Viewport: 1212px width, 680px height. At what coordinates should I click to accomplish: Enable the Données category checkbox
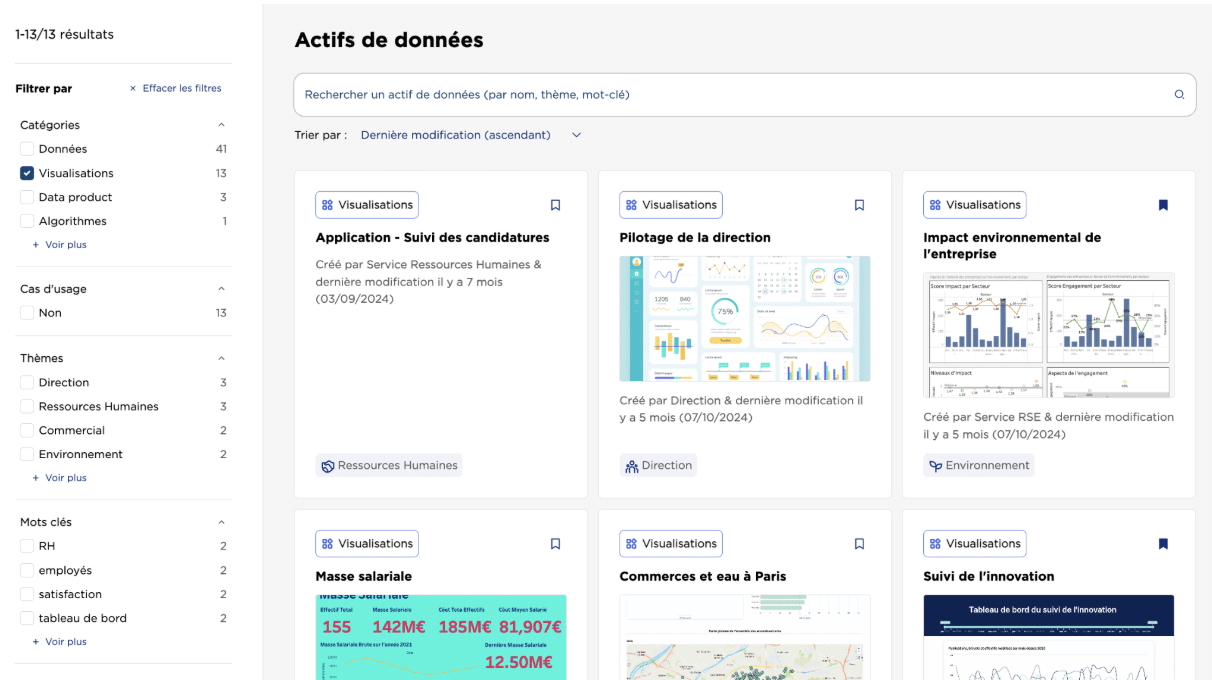[x=27, y=149]
